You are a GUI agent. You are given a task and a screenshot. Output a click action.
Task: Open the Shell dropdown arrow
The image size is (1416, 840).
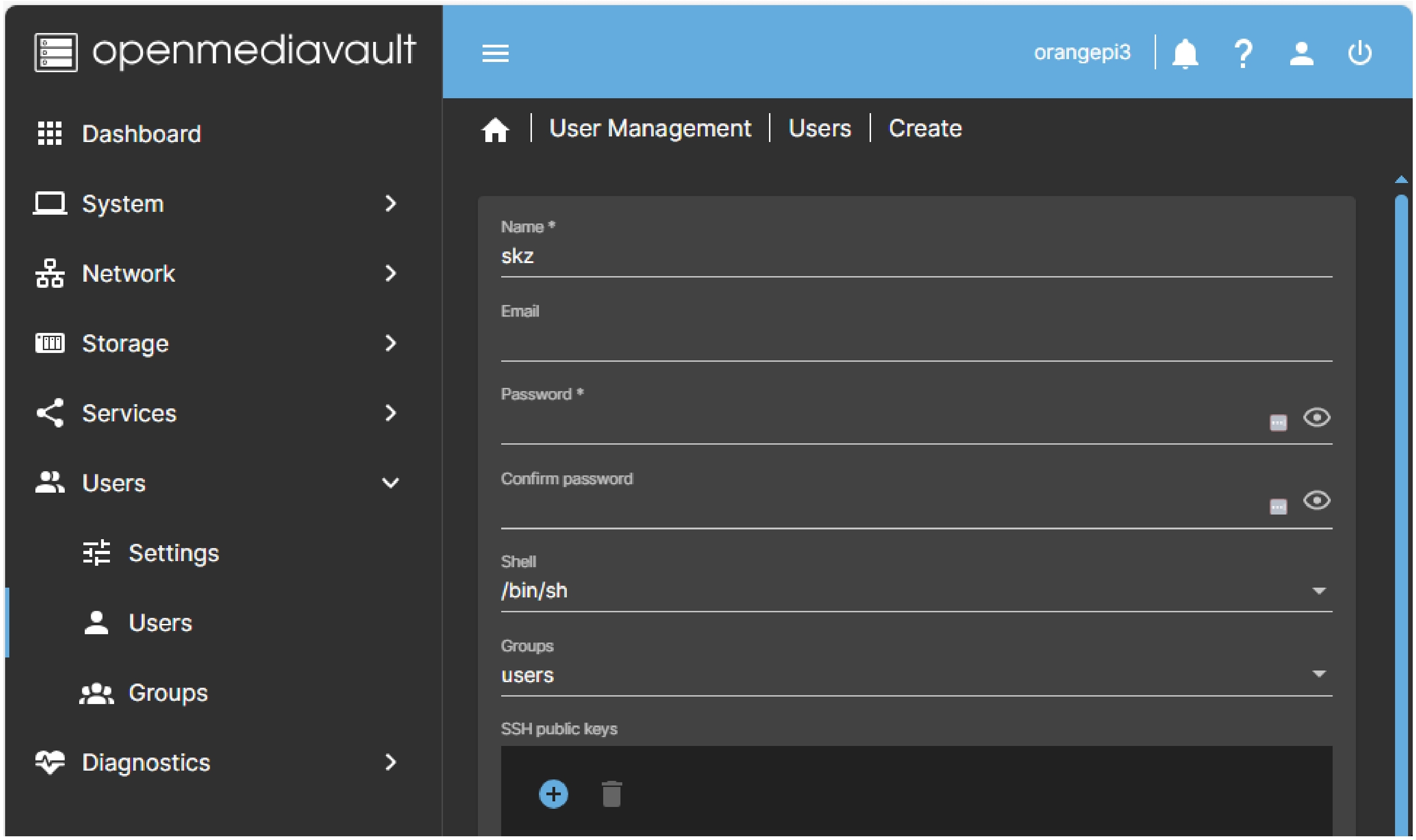pyautogui.click(x=1319, y=591)
